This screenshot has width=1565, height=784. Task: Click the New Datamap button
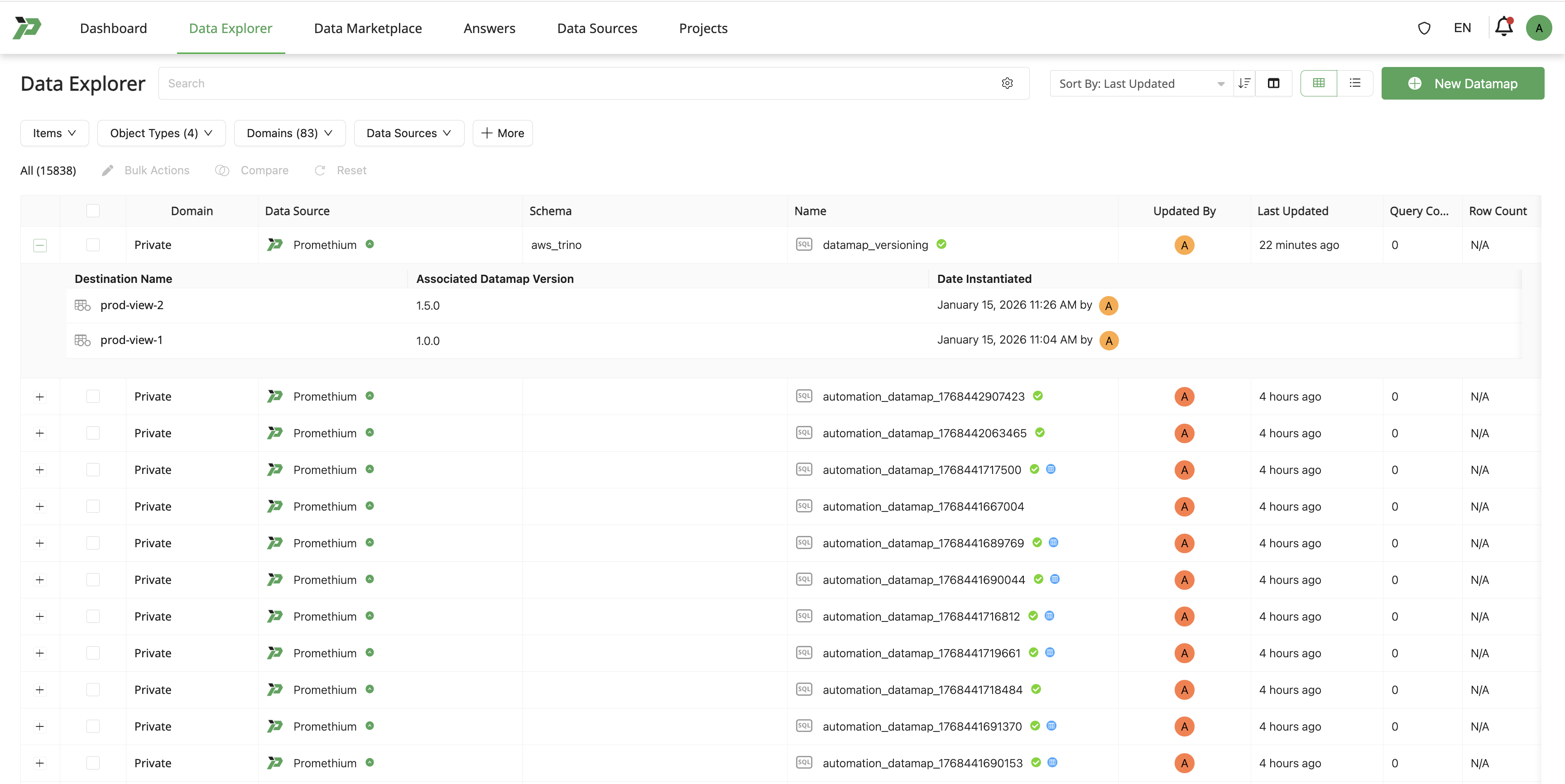1463,83
